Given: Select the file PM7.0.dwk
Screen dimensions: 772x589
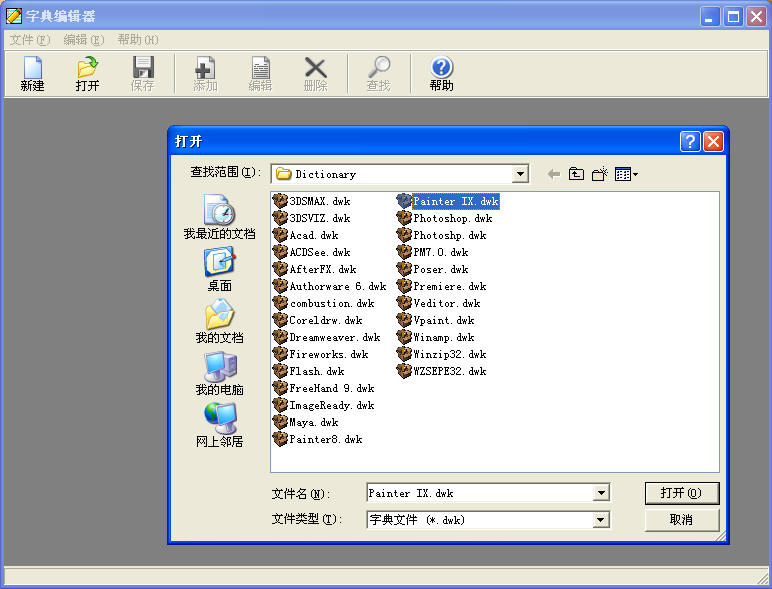Looking at the screenshot, I should (x=433, y=252).
